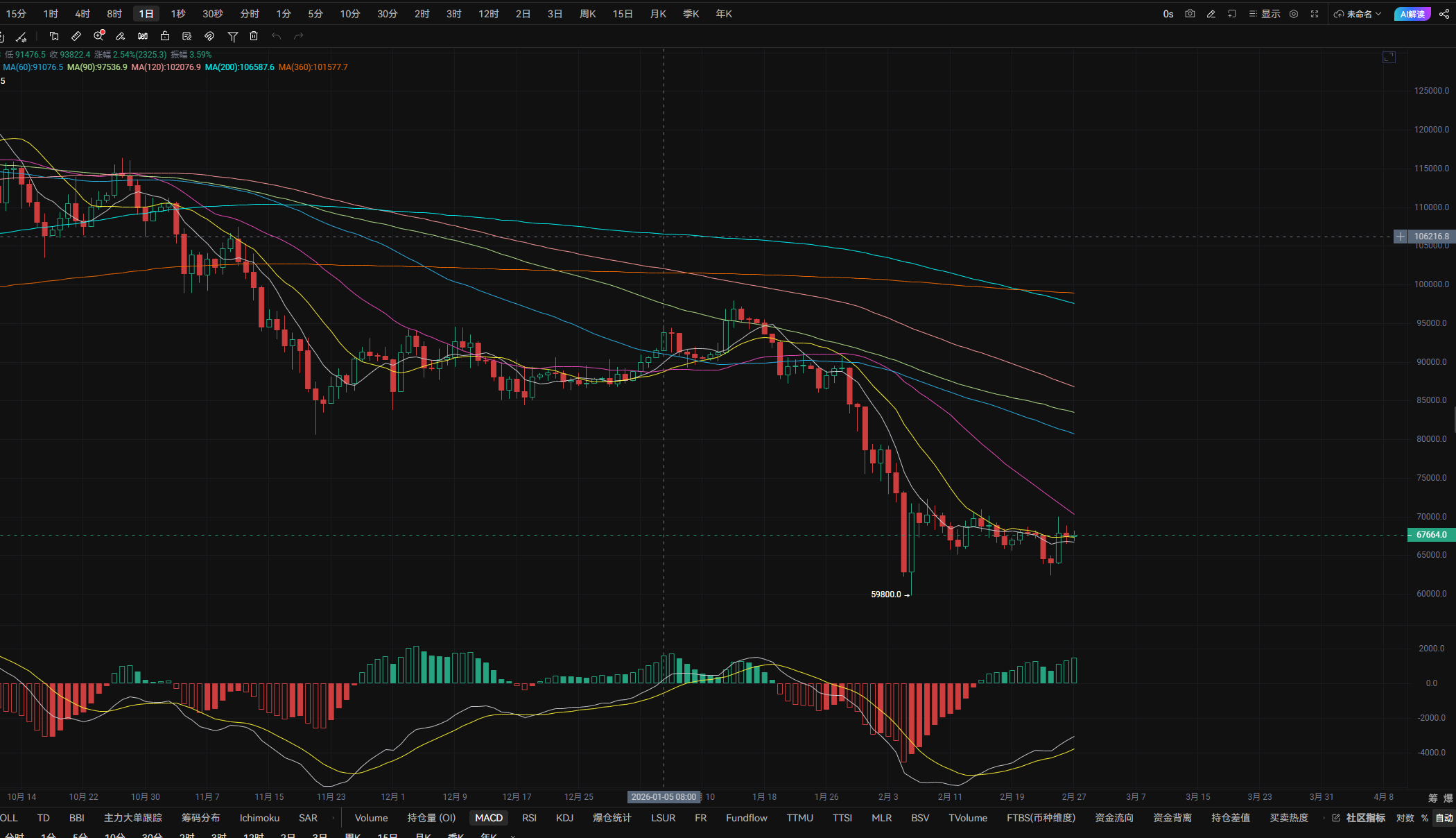Viewport: 1456px width, 838px height.
Task: Toggle 对数 logarithmic scale
Action: [1405, 818]
